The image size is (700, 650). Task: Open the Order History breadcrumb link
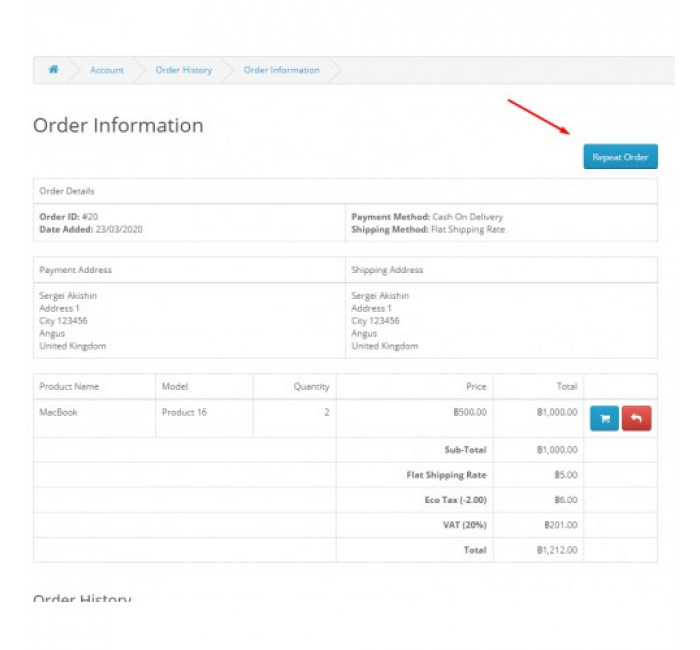pyautogui.click(x=183, y=70)
